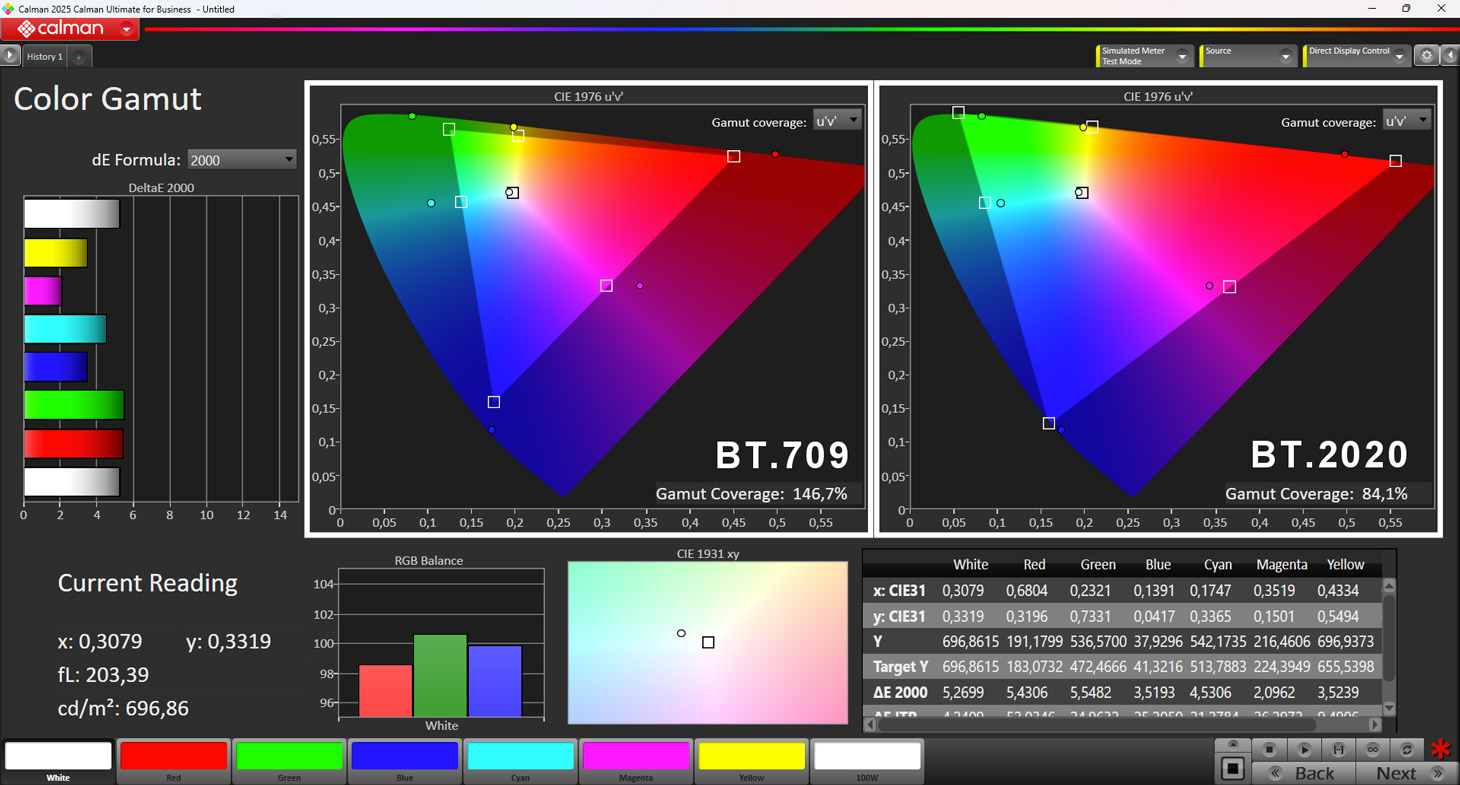The image size is (1460, 785).
Task: Click the refresh loop icon
Action: coord(1406,749)
